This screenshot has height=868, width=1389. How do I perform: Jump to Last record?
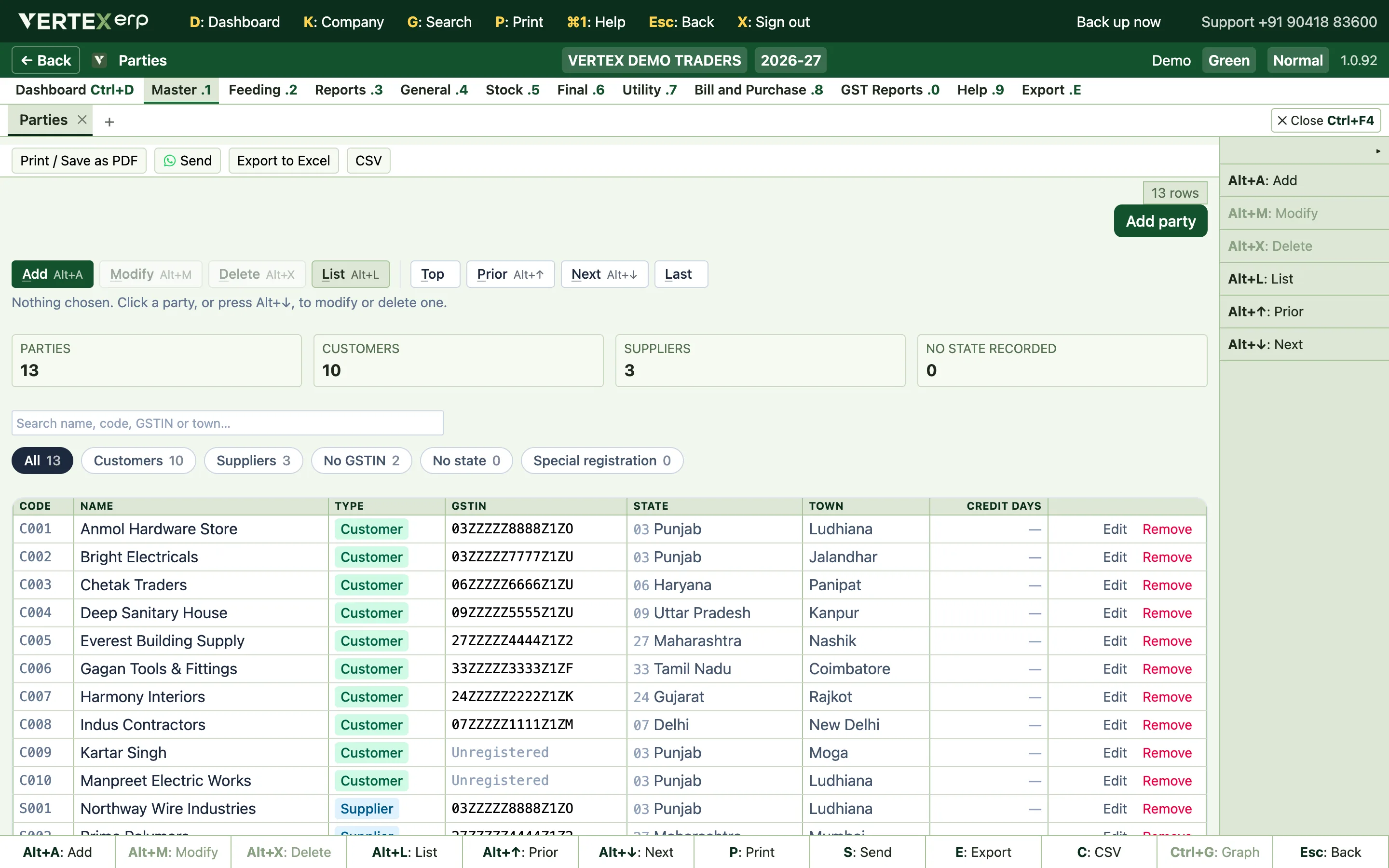681,274
